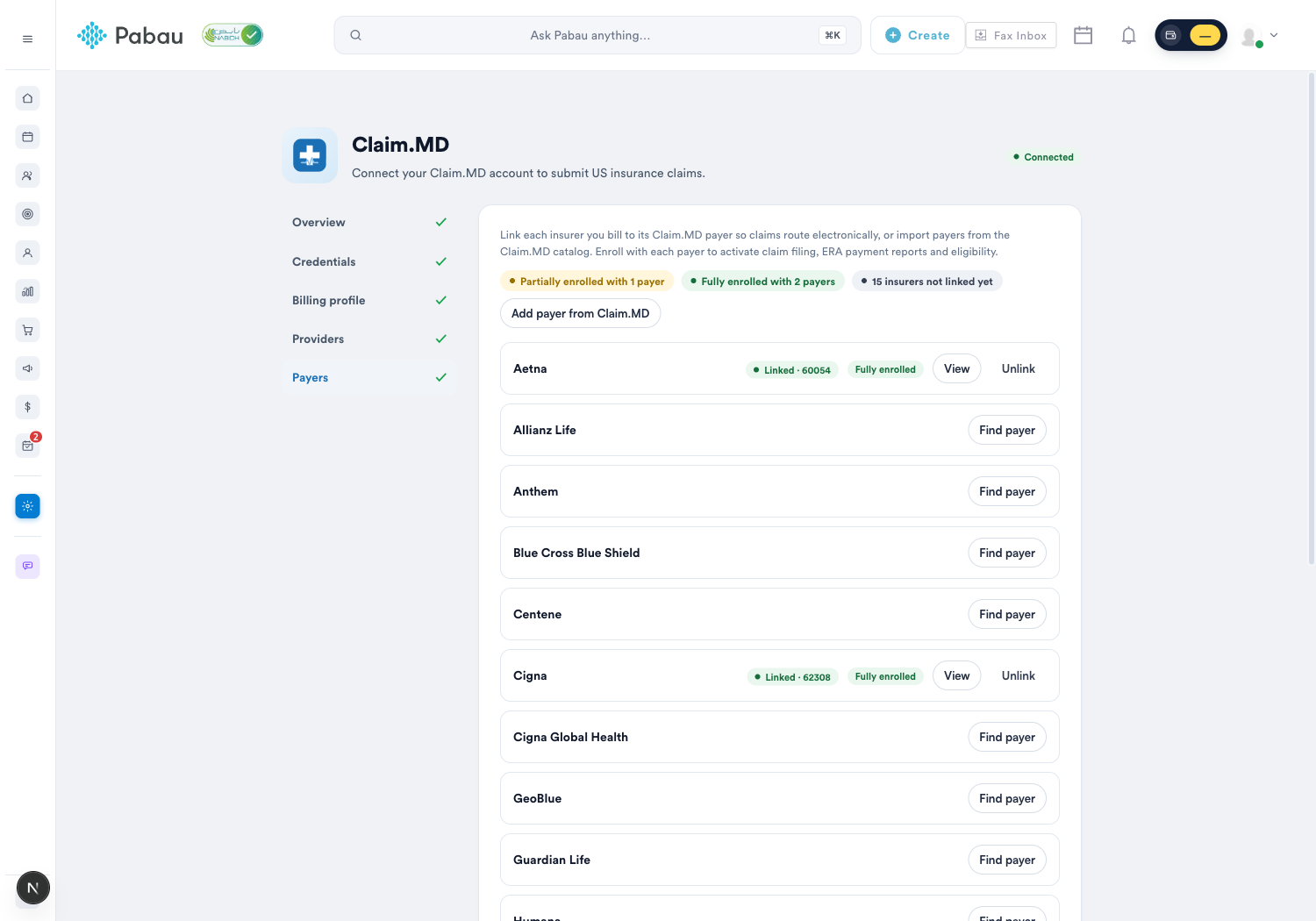1316x921 pixels.
Task: Click Fully enrolled with 2 payers chip
Action: tap(763, 282)
